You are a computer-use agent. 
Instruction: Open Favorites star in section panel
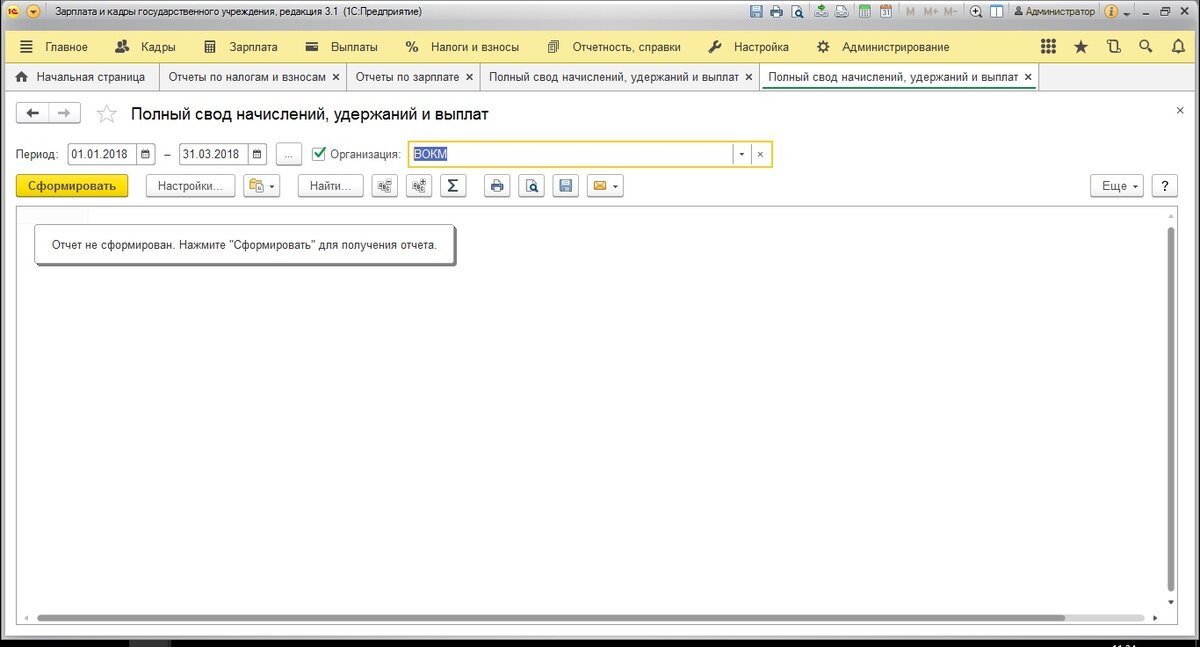tap(1081, 47)
